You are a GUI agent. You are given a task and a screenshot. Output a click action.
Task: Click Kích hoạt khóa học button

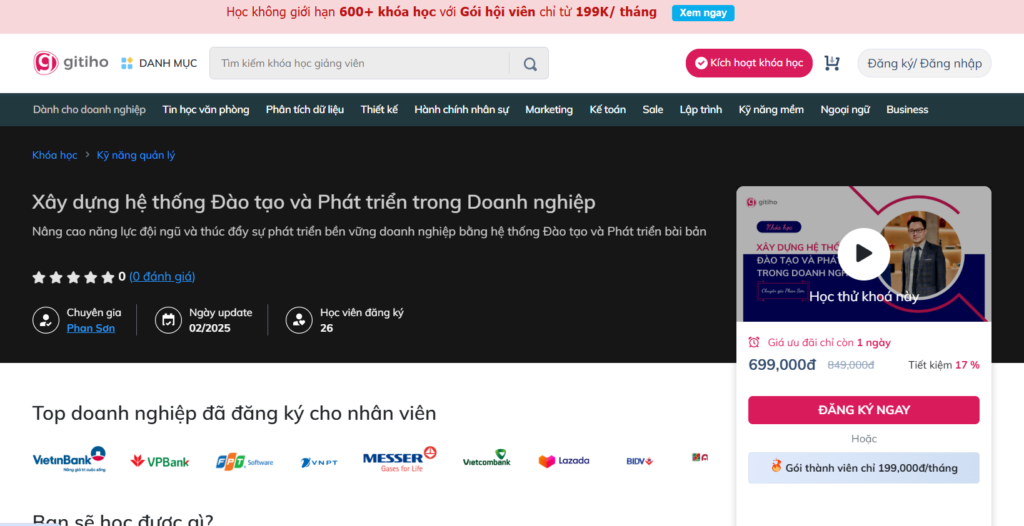point(749,63)
